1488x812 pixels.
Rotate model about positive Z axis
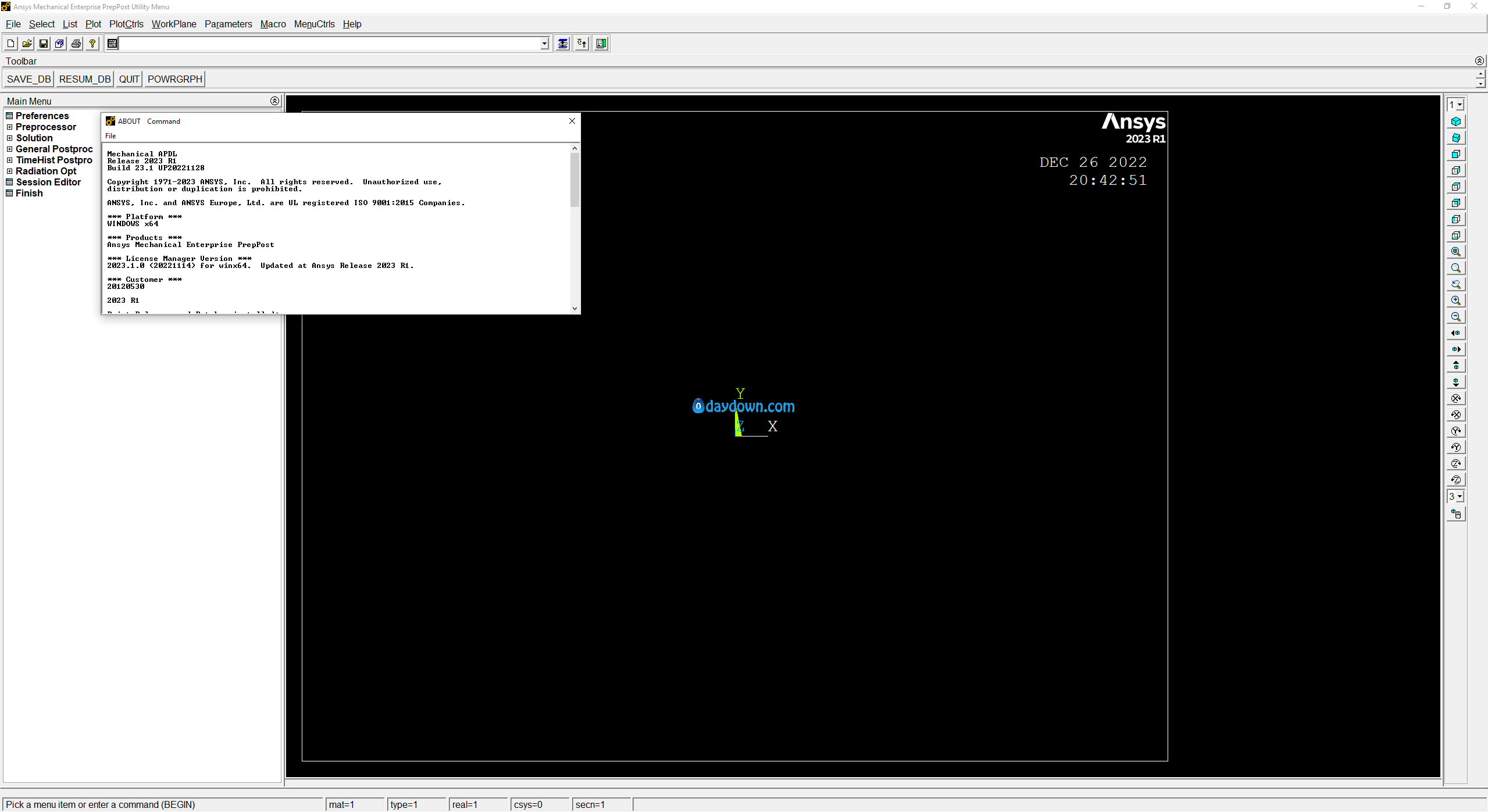tap(1456, 463)
